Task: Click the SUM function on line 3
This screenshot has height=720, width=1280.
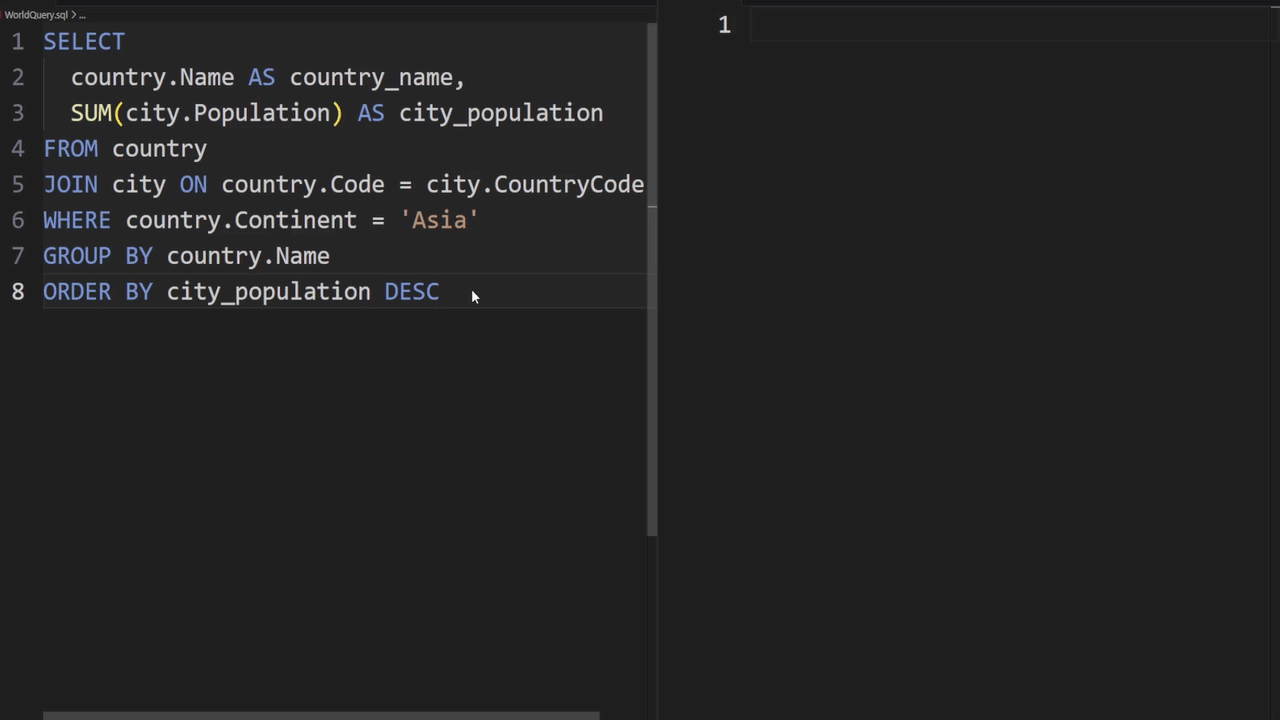Action: (x=91, y=113)
